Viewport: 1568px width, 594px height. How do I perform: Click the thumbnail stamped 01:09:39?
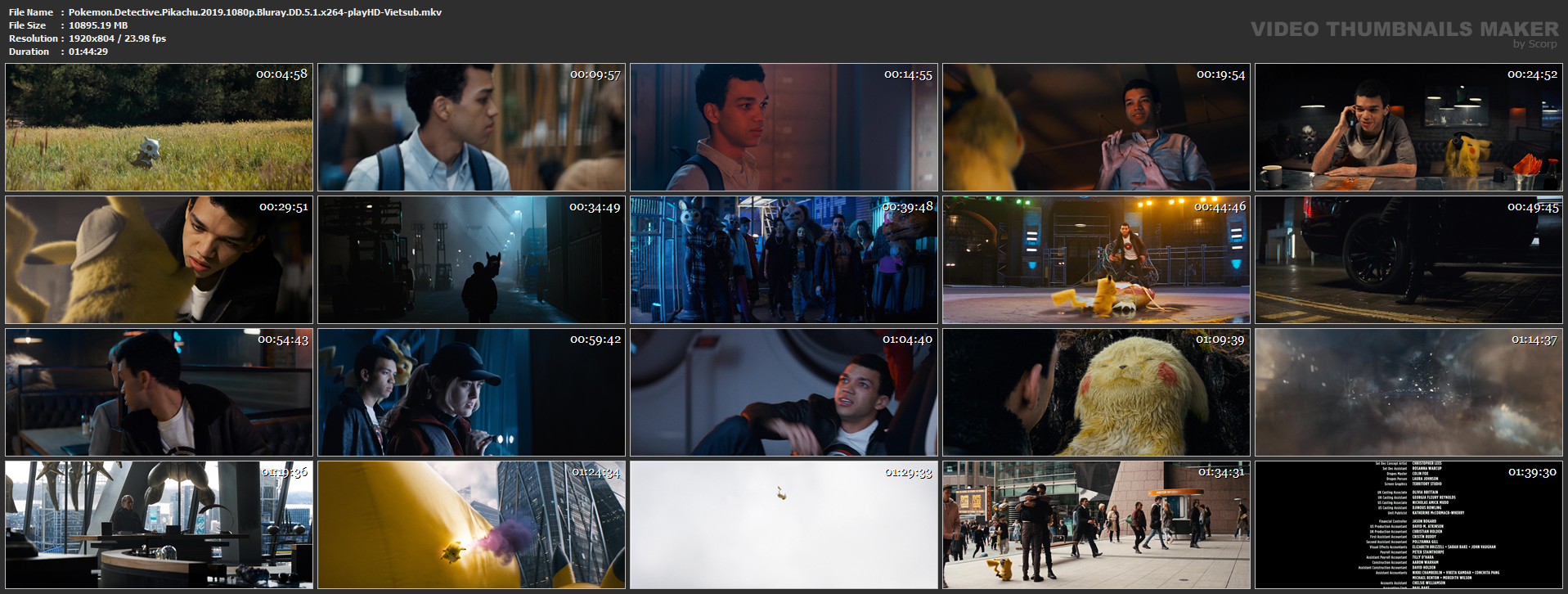click(x=1097, y=393)
